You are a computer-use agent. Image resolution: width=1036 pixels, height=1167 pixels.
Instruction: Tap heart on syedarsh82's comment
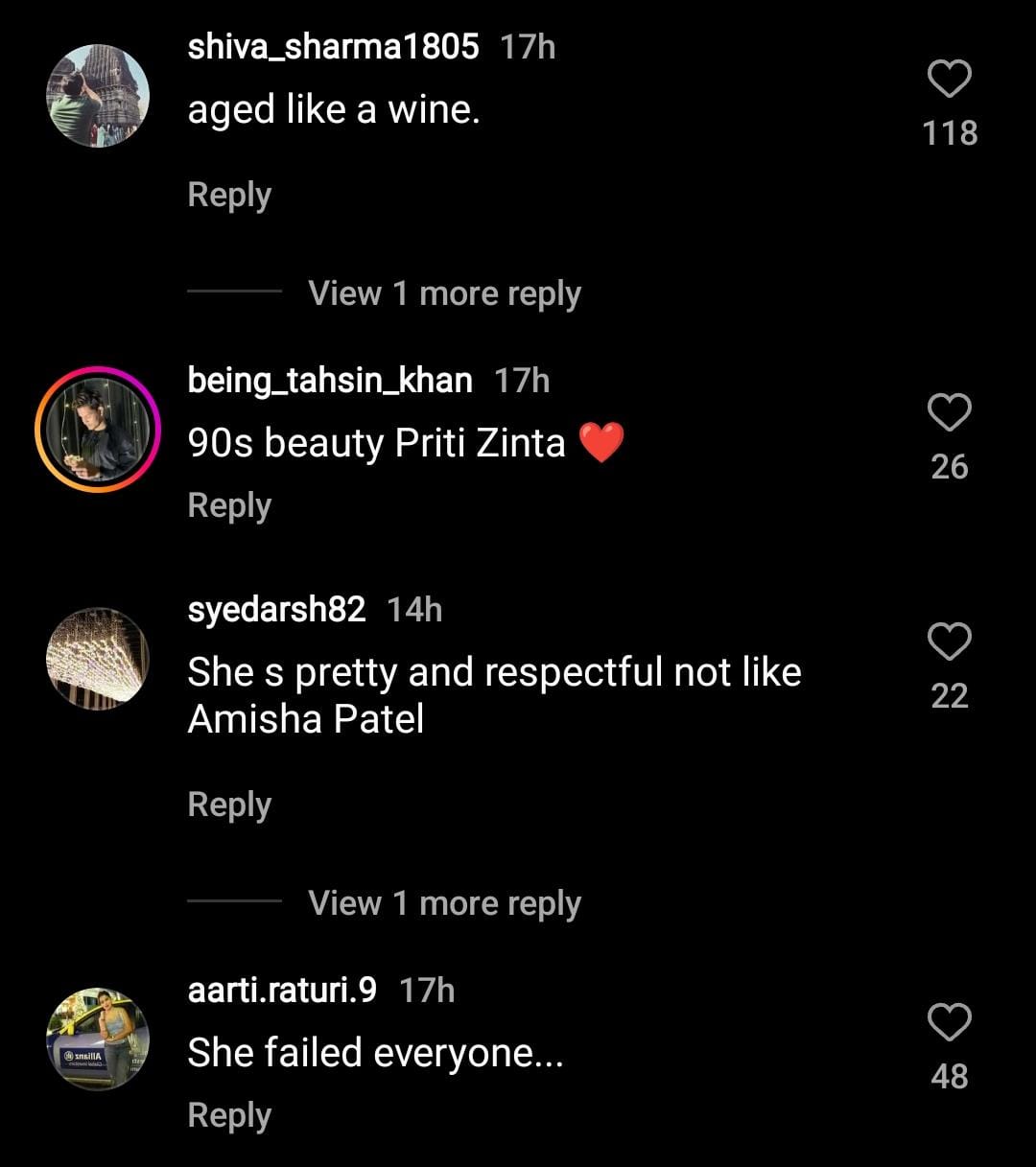click(x=949, y=641)
